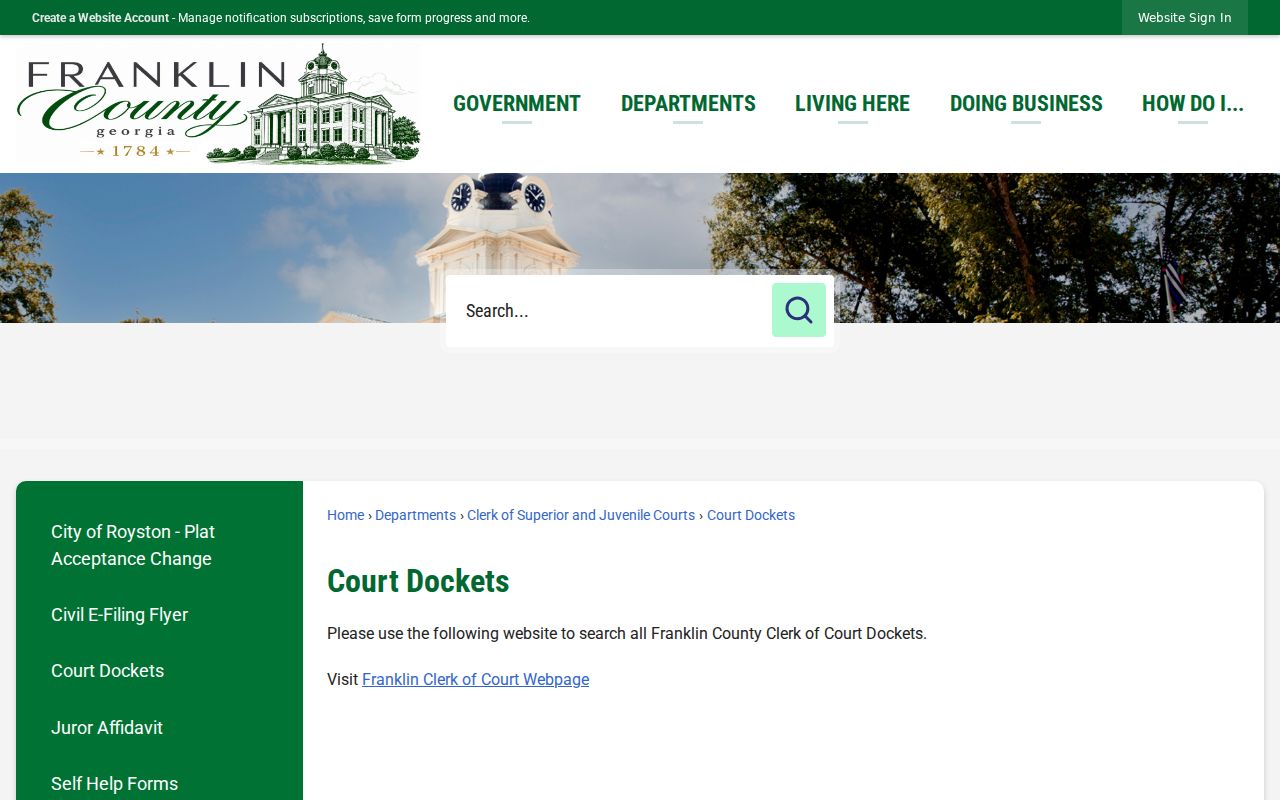The height and width of the screenshot is (800, 1280).
Task: Visit the Franklin Clerk of Court Webpage link
Action: [x=475, y=680]
